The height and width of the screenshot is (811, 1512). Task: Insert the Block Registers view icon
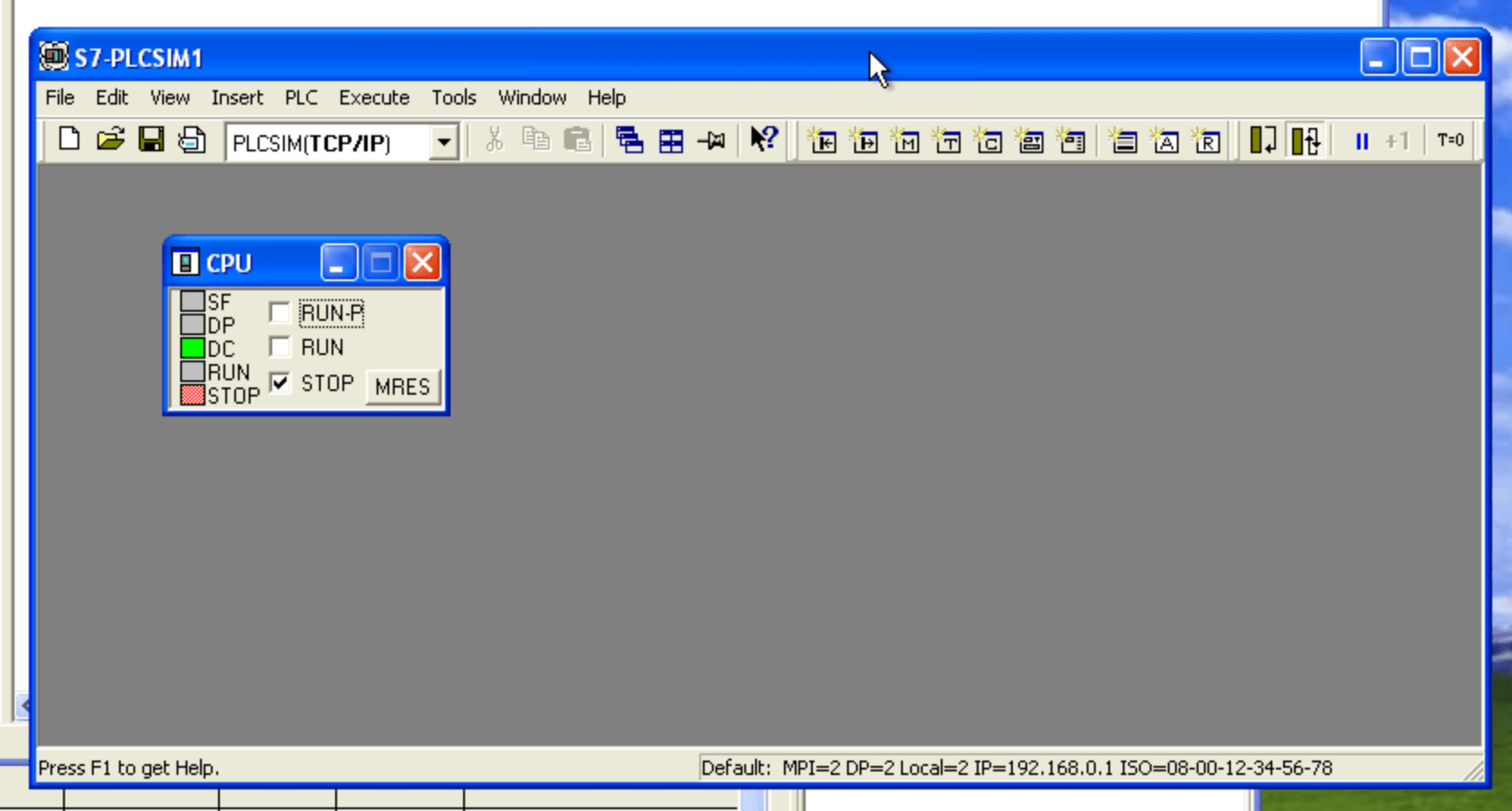point(1206,141)
